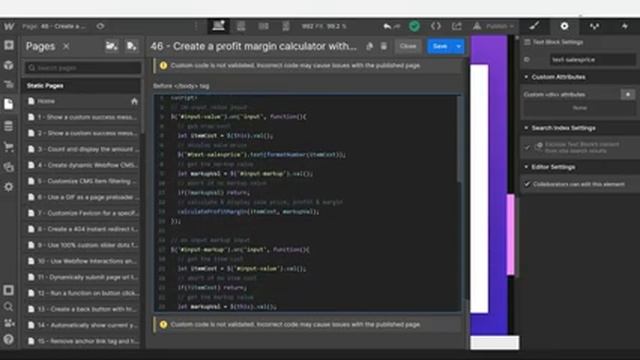Switch to the Style Manager tab
This screenshot has width=640, height=360.
(x=594, y=26)
